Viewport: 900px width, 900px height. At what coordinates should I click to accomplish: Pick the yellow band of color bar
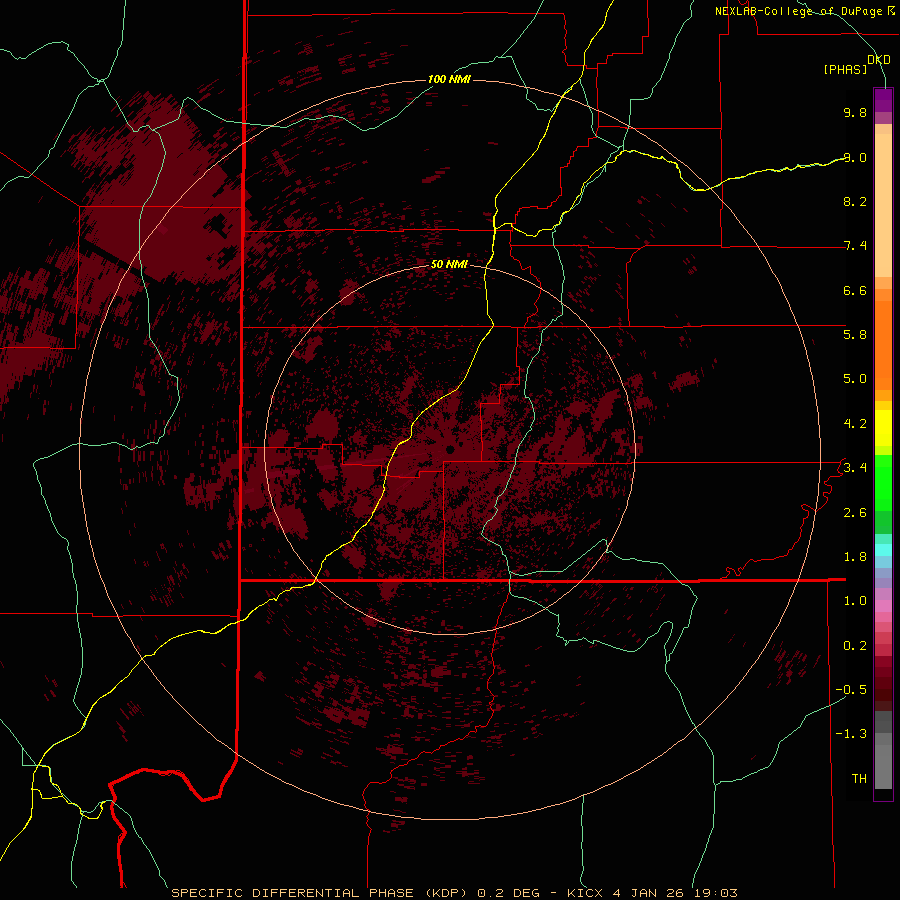tap(883, 428)
